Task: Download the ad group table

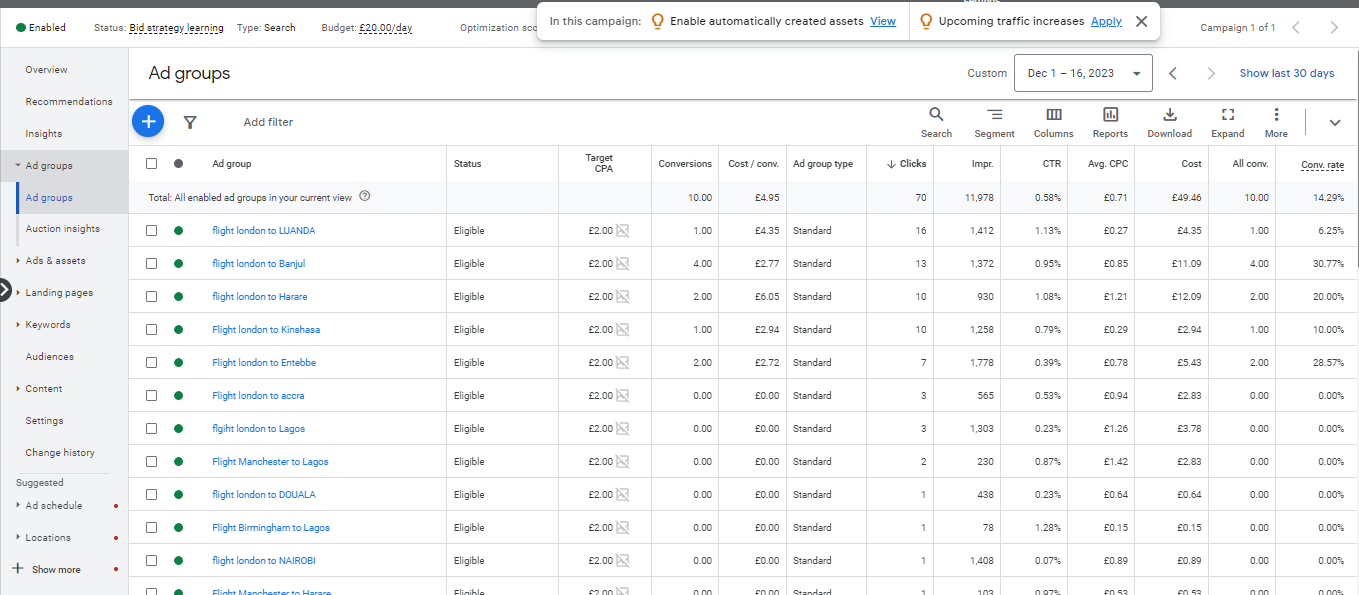Action: 1169,122
